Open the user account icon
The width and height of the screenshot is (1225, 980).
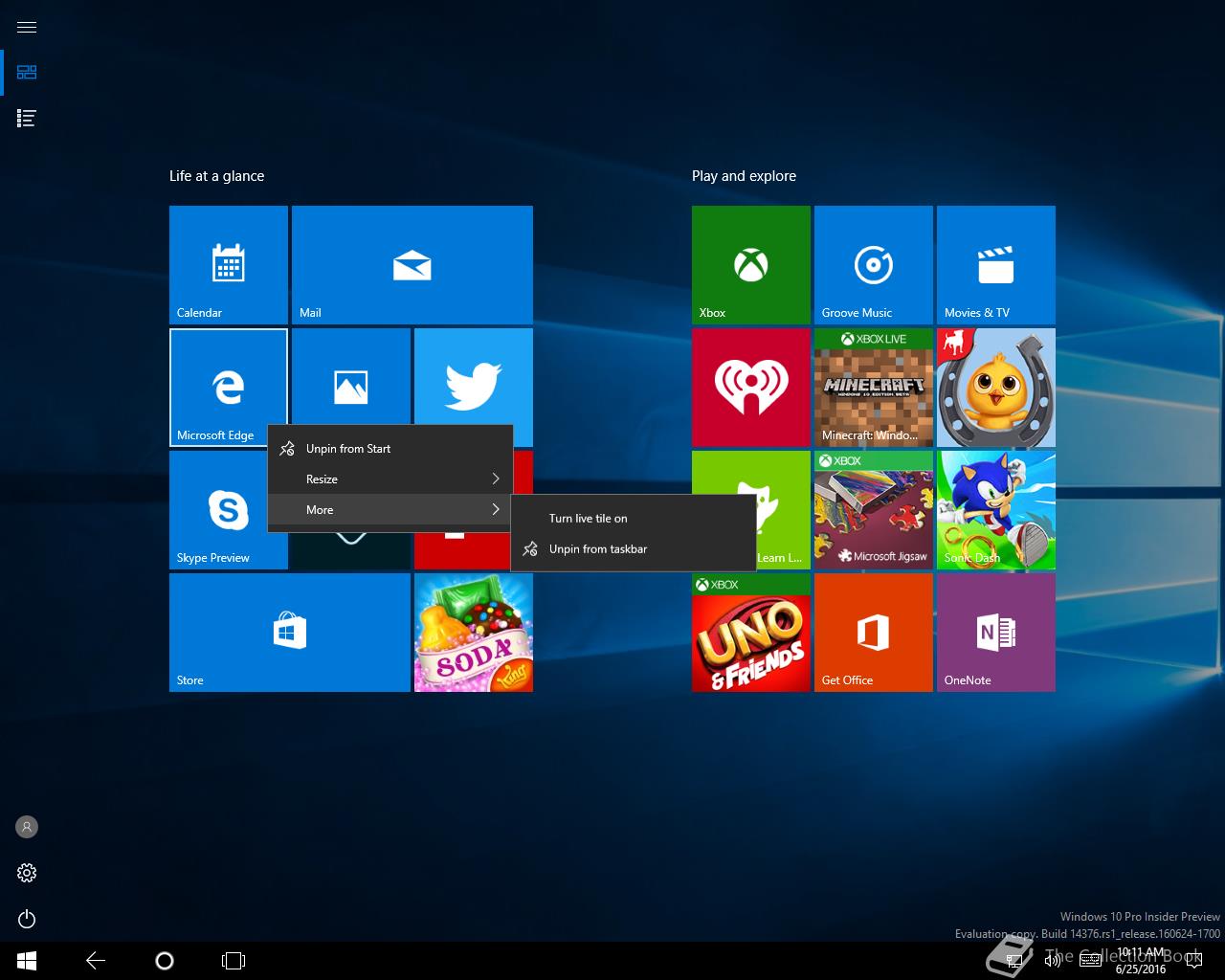(27, 827)
